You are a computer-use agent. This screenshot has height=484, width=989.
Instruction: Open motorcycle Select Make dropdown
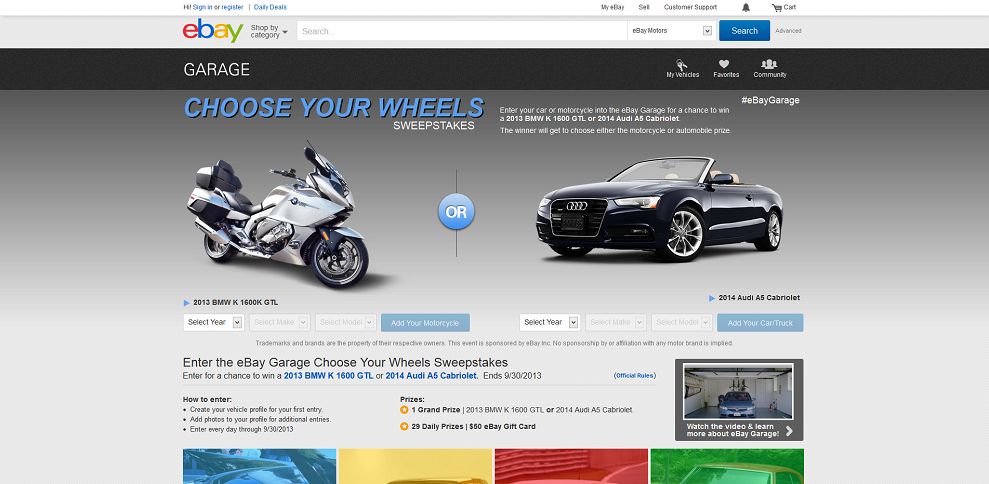(x=279, y=322)
